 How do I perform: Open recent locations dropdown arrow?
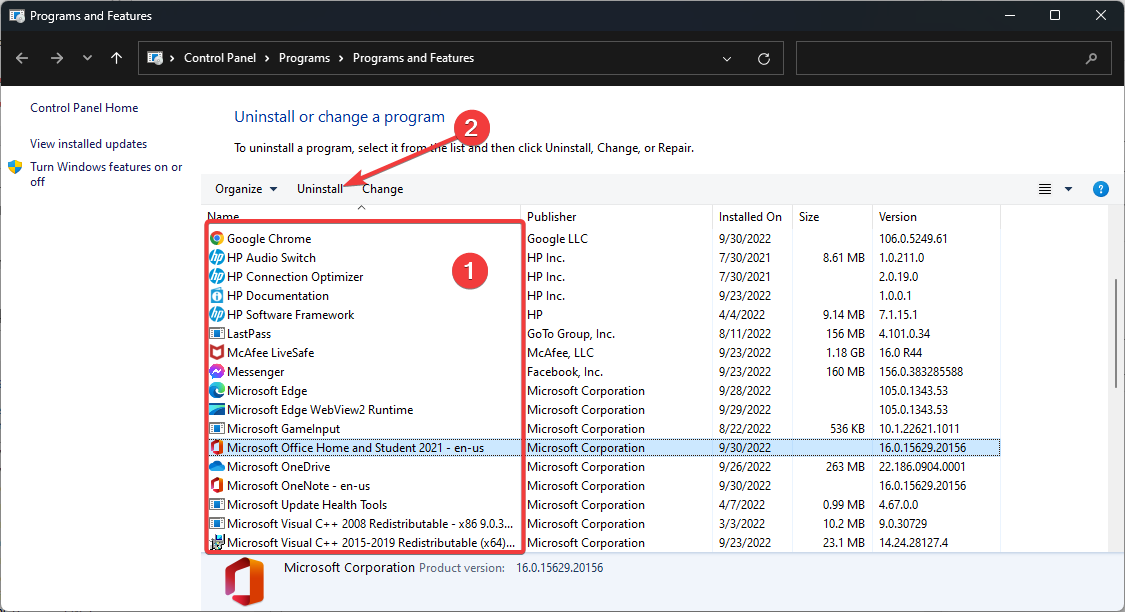[87, 58]
